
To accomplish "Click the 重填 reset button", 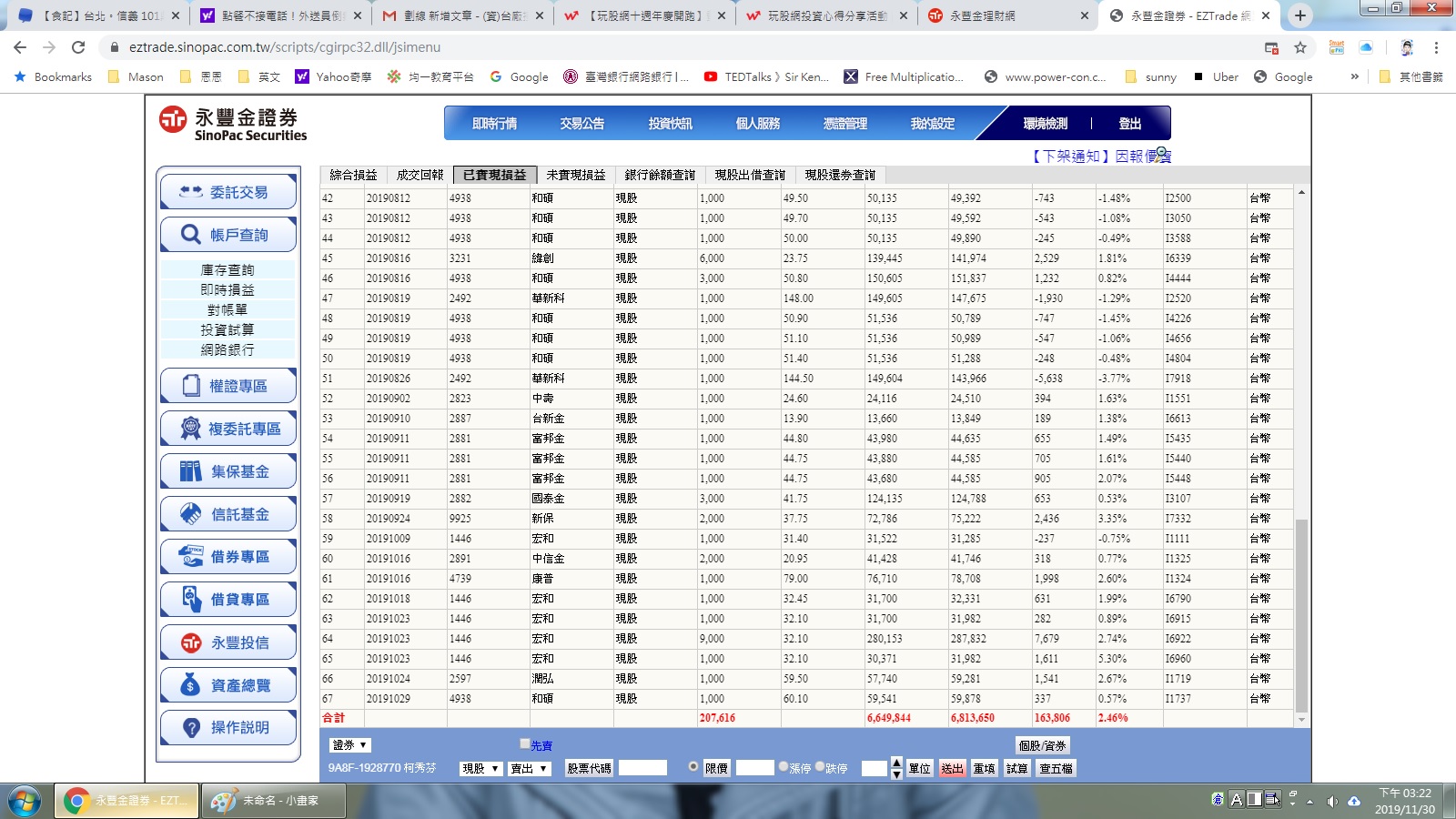I will click(x=984, y=768).
